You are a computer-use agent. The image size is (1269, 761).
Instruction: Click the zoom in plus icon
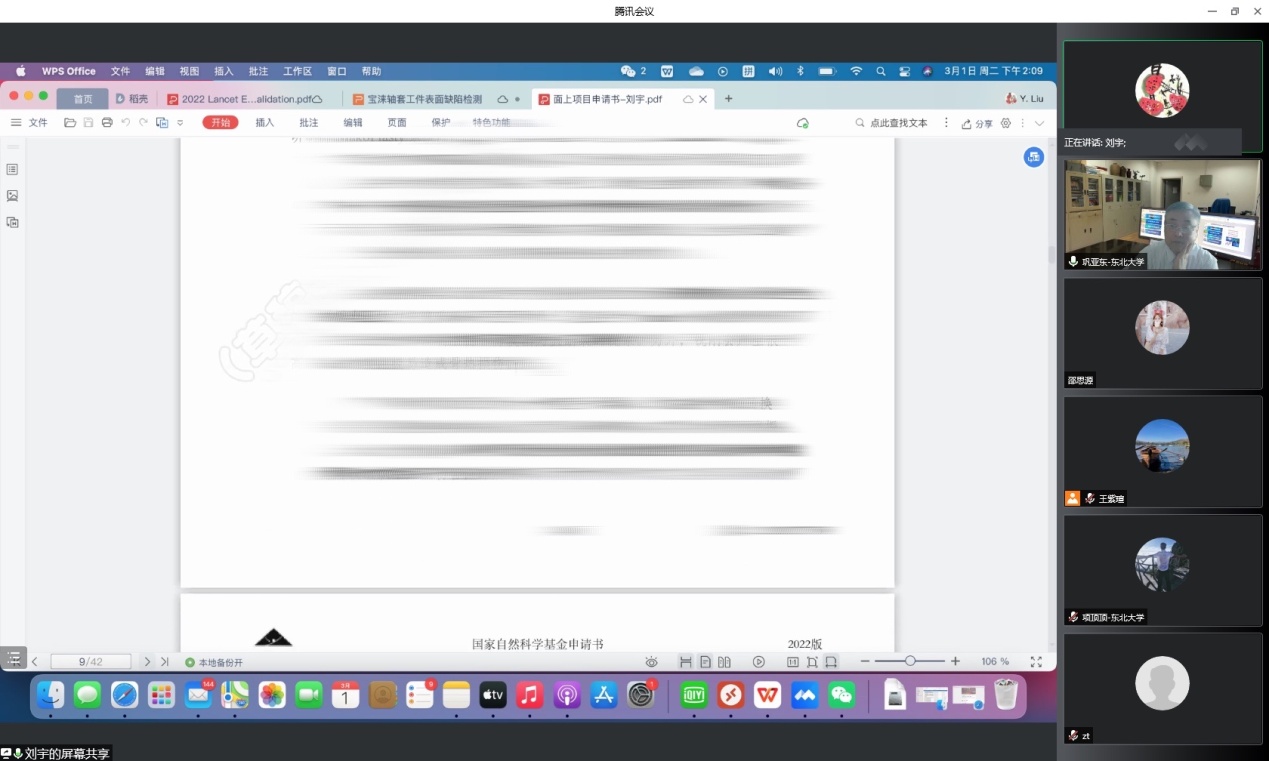pos(955,662)
